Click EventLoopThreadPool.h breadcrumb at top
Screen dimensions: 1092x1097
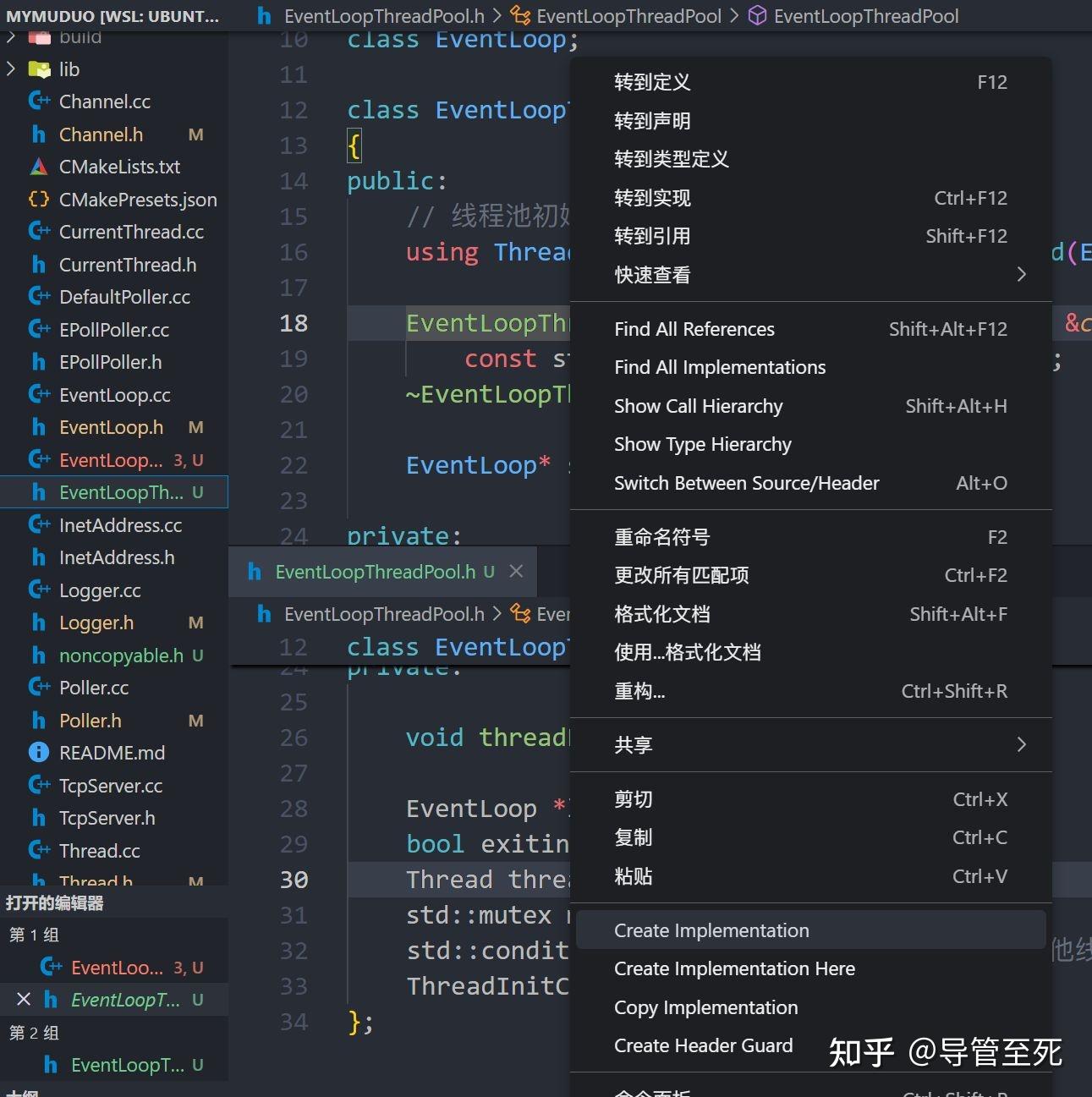coord(384,16)
